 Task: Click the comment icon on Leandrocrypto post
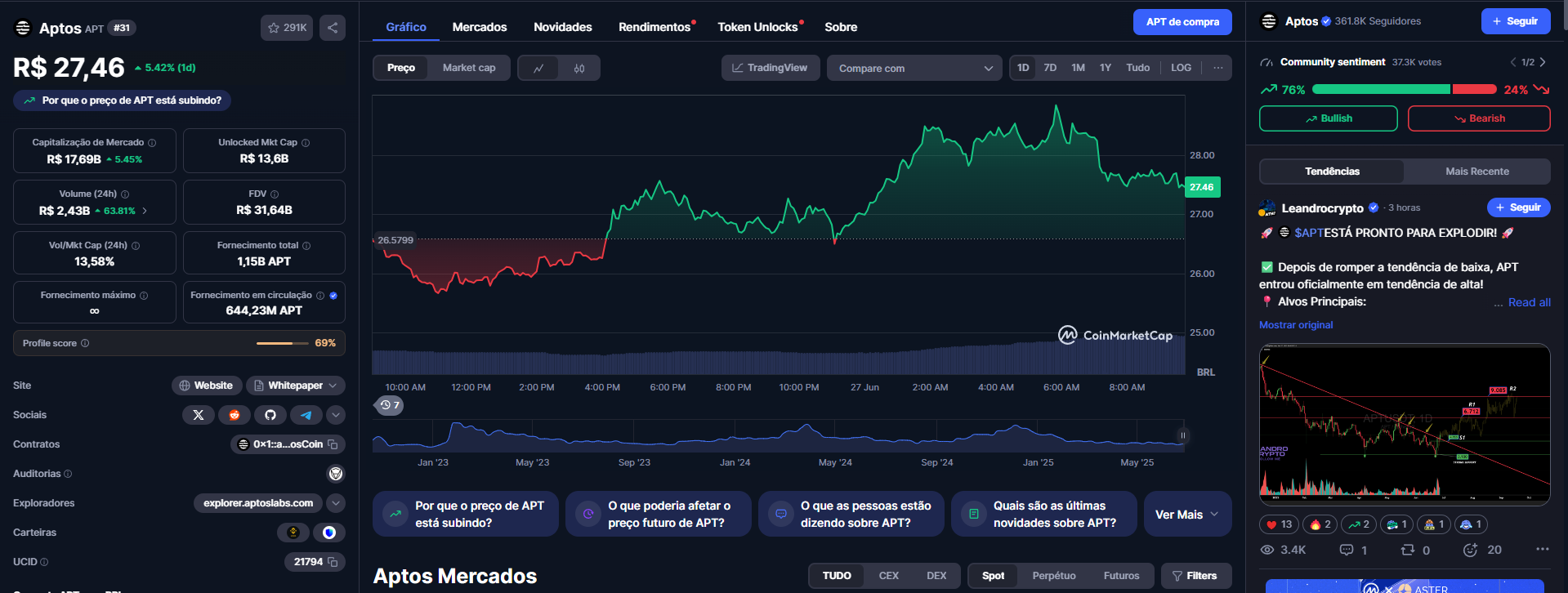pyautogui.click(x=1347, y=550)
